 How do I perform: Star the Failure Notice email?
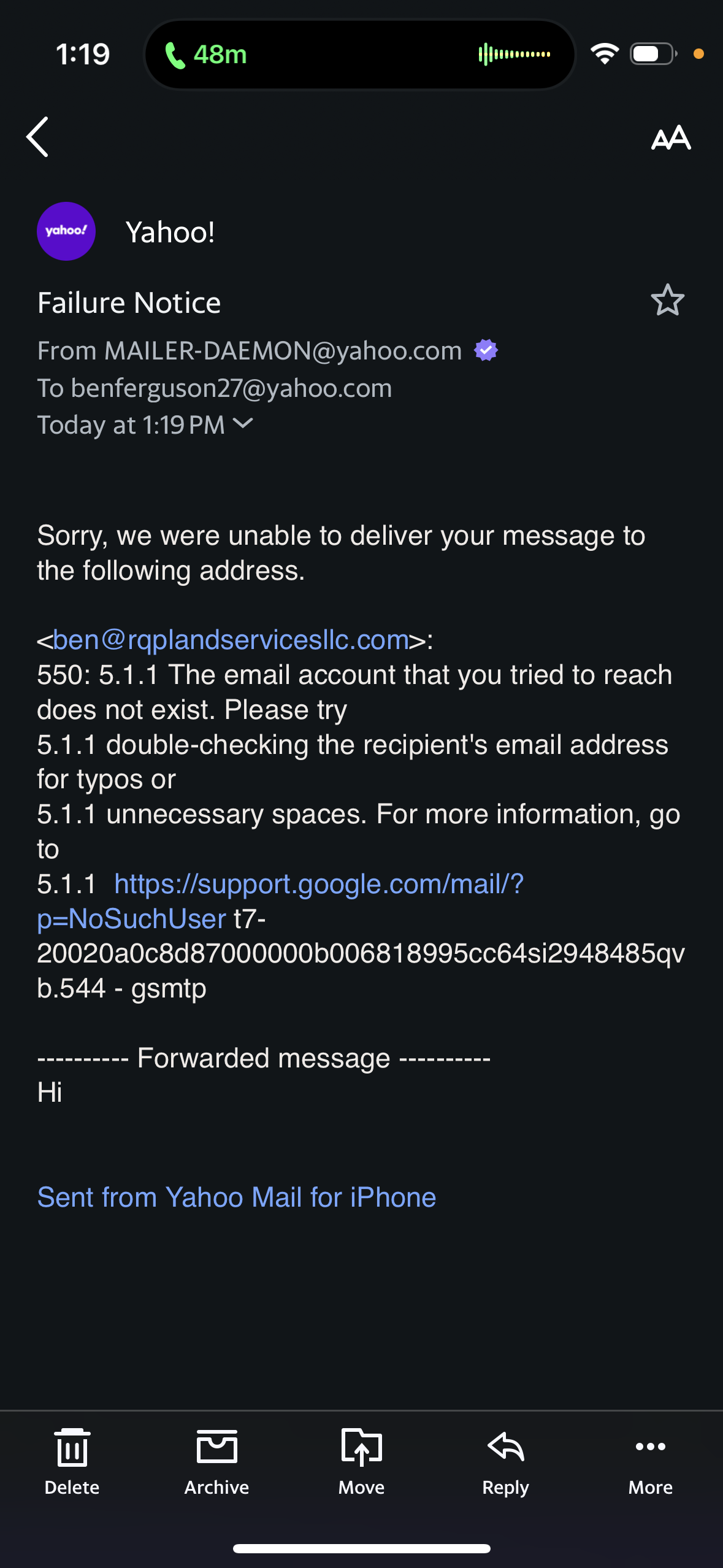(x=667, y=300)
